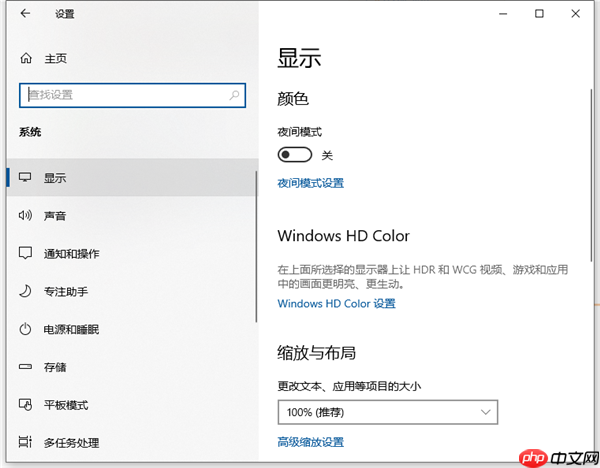Click the 查找设置 search field
The height and width of the screenshot is (468, 600).
tap(132, 95)
